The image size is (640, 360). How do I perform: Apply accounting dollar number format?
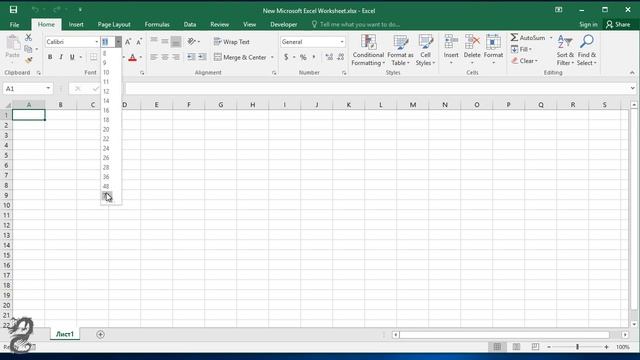click(286, 57)
